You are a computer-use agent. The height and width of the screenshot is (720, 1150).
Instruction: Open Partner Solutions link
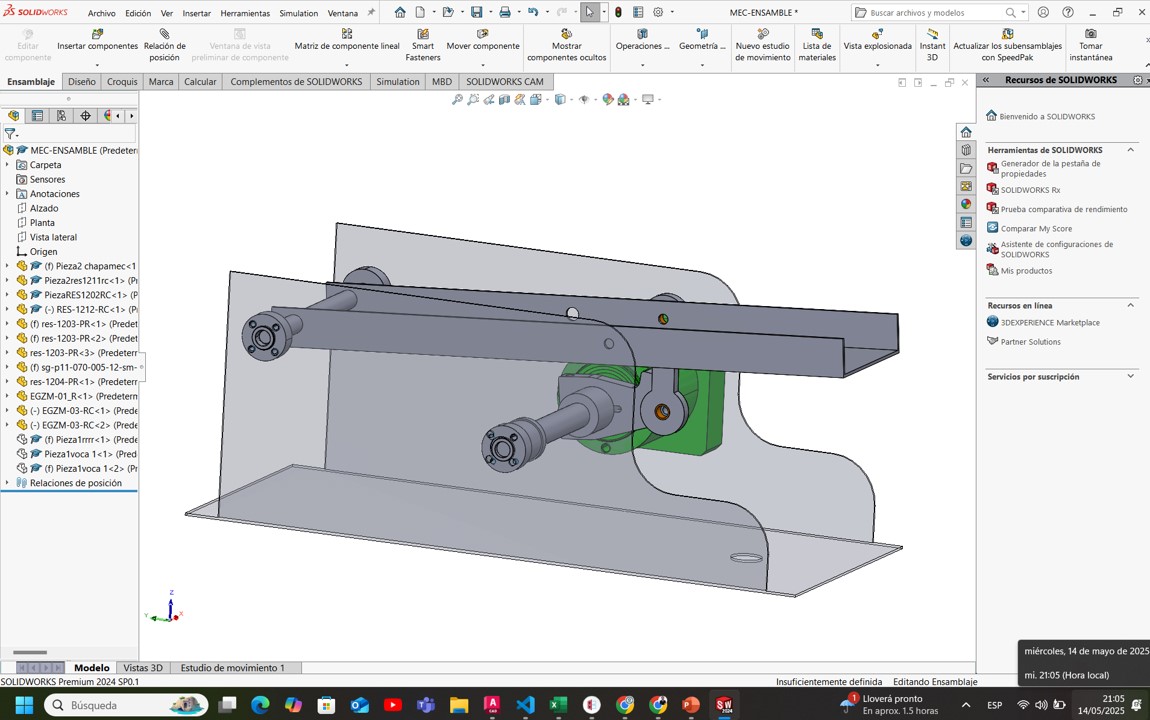(1030, 342)
